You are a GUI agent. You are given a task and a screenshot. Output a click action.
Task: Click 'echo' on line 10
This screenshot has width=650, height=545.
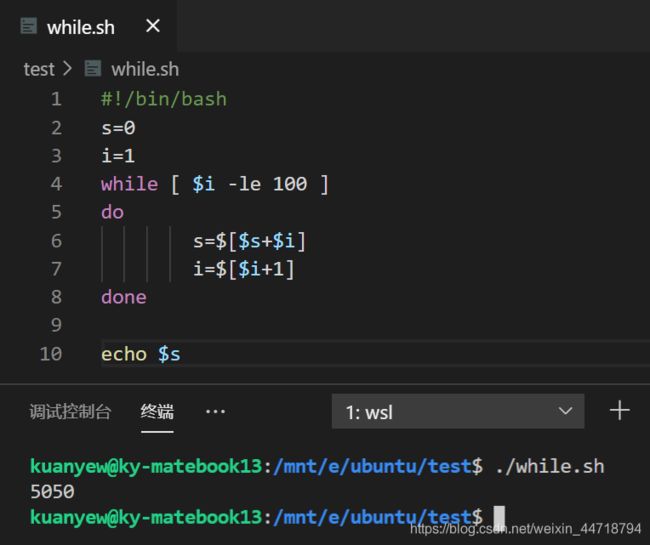coord(124,354)
